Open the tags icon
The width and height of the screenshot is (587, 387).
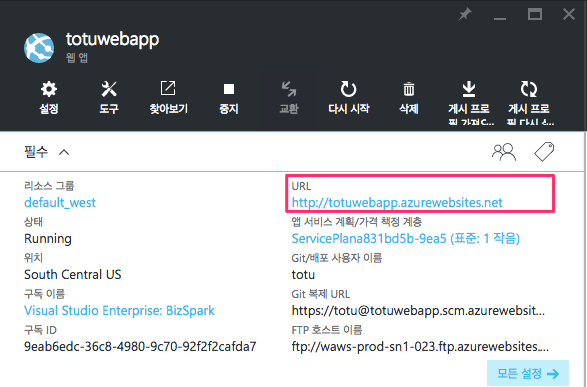tap(544, 152)
